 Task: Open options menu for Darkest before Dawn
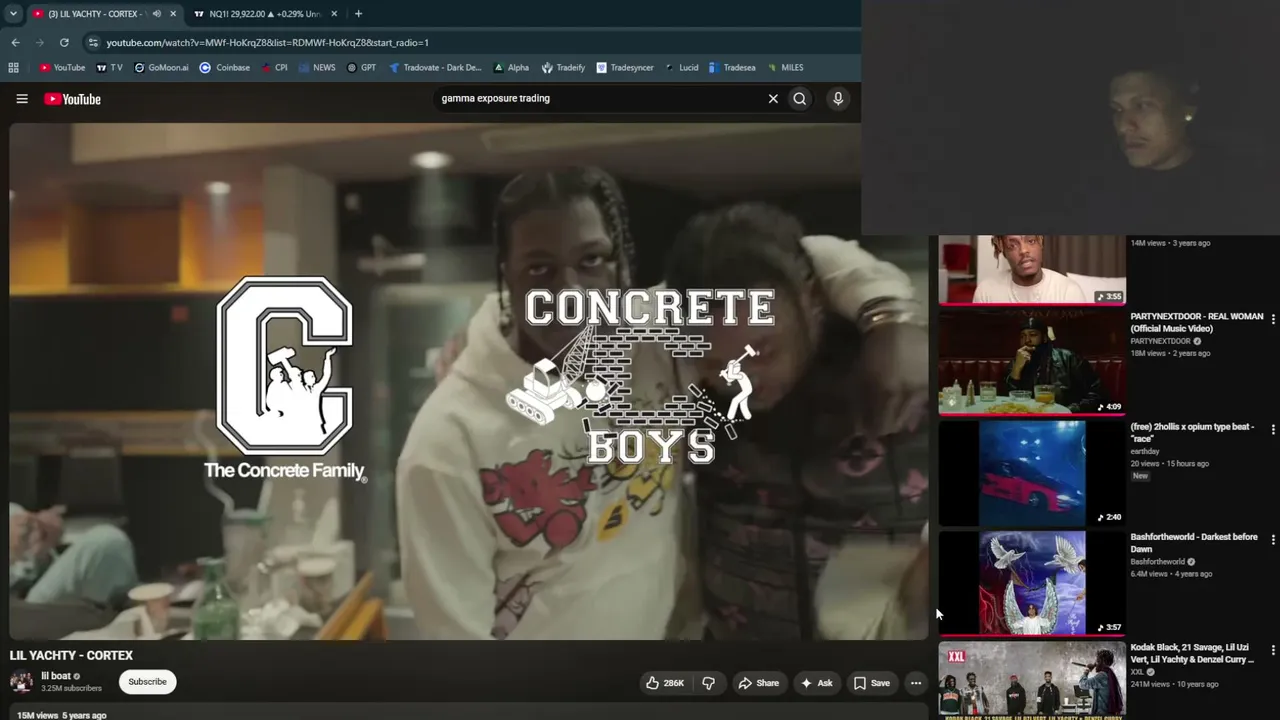click(1273, 539)
